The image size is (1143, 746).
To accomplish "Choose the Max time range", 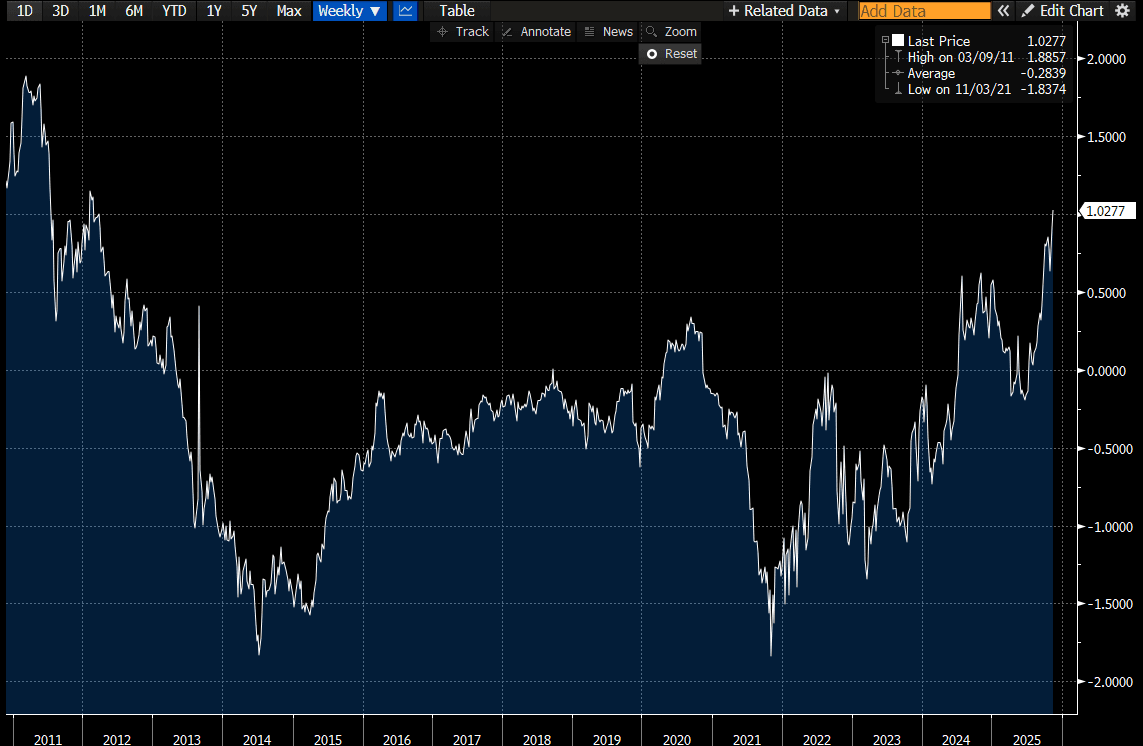I will pyautogui.click(x=288, y=11).
